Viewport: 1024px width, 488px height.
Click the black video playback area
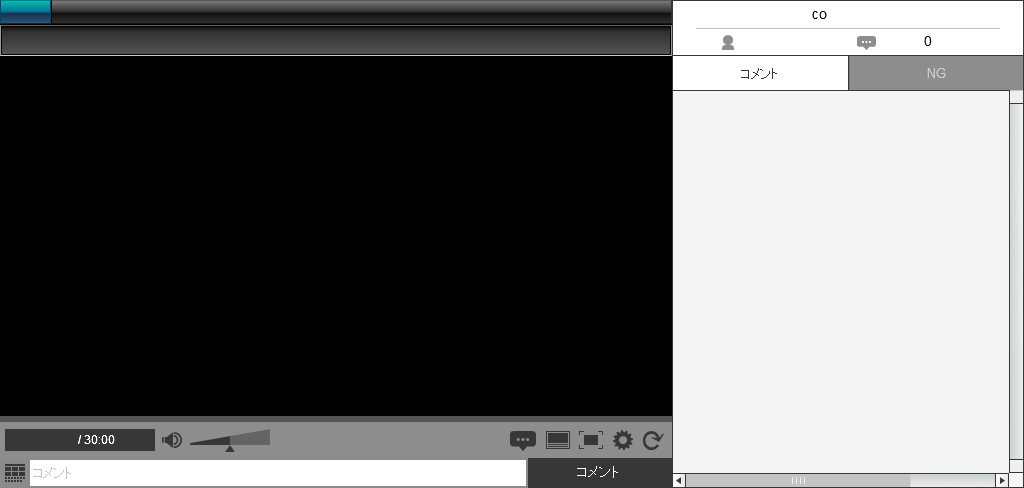coord(336,236)
